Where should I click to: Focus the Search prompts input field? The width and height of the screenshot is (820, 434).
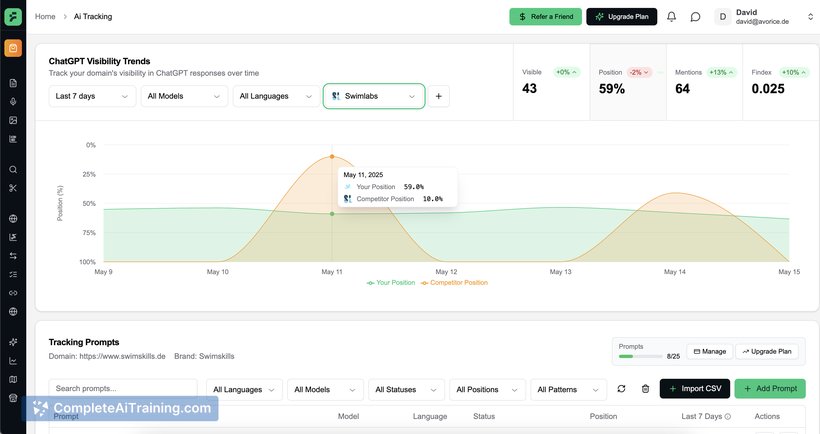pos(123,389)
